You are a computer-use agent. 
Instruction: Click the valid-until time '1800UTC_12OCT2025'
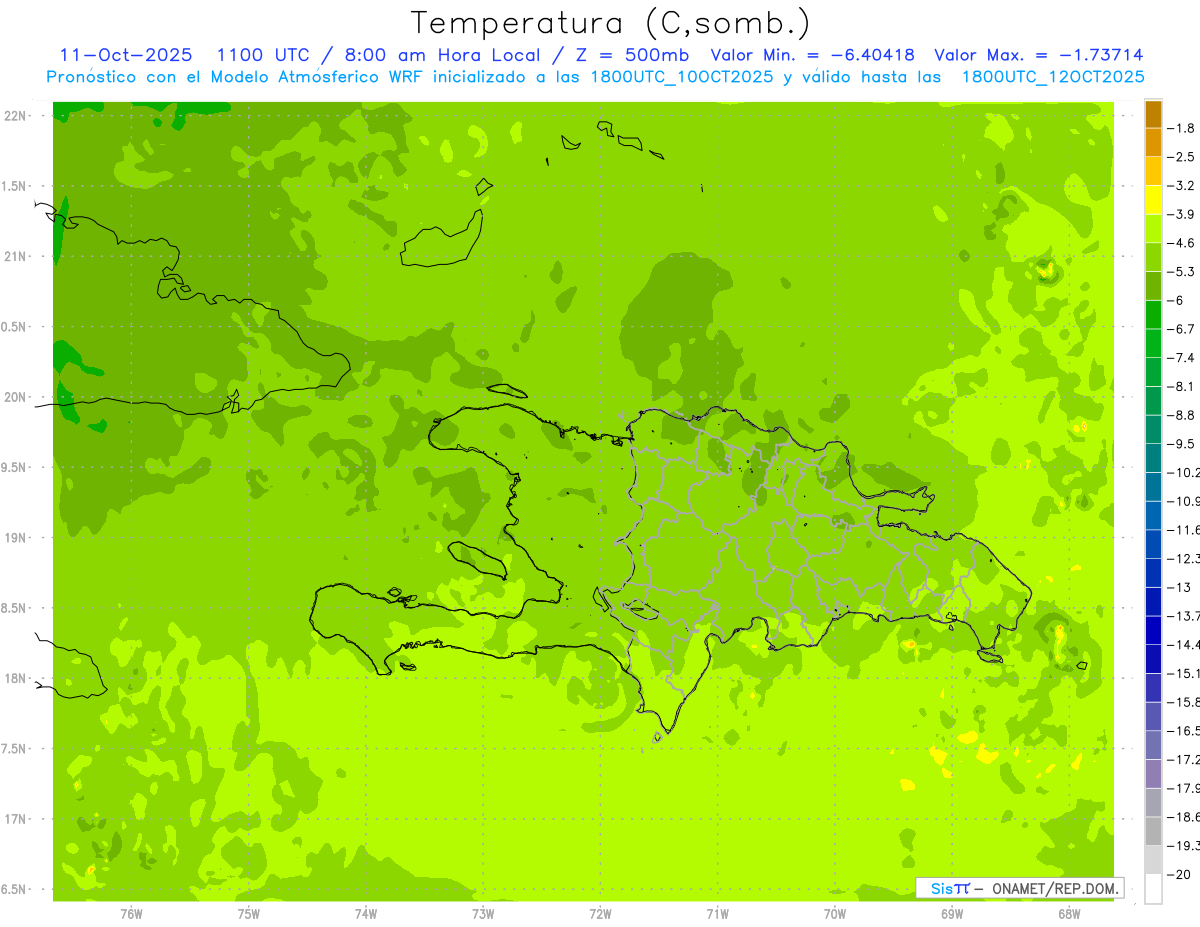1052,77
